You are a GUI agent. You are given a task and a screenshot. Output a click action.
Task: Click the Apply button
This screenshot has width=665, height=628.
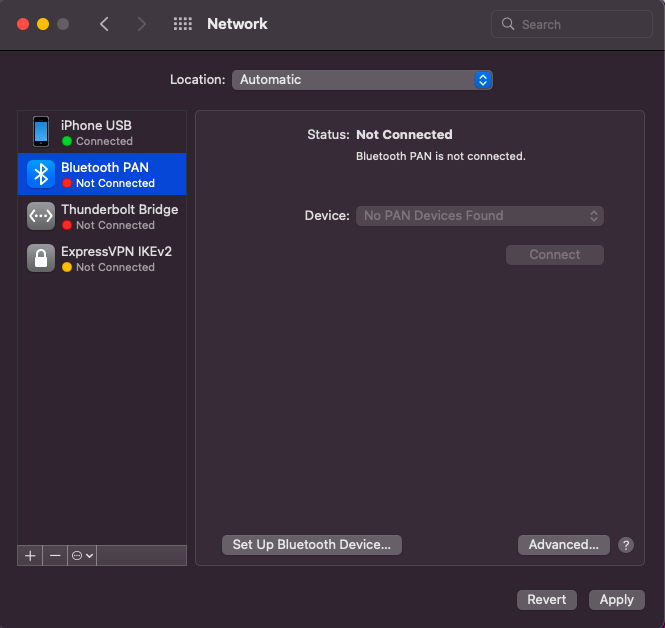(x=617, y=600)
